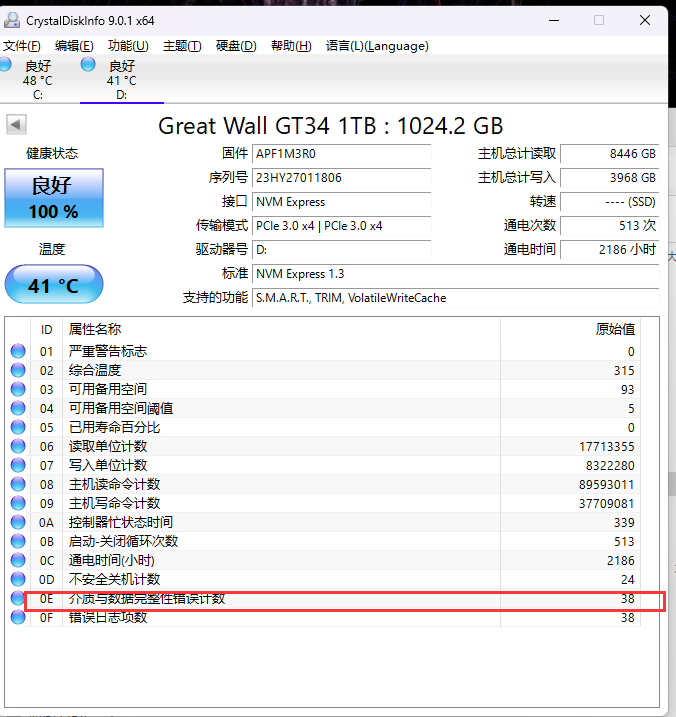The width and height of the screenshot is (676, 717).
Task: Click status orb for attribute 03 可用备用空间
Action: click(18, 389)
